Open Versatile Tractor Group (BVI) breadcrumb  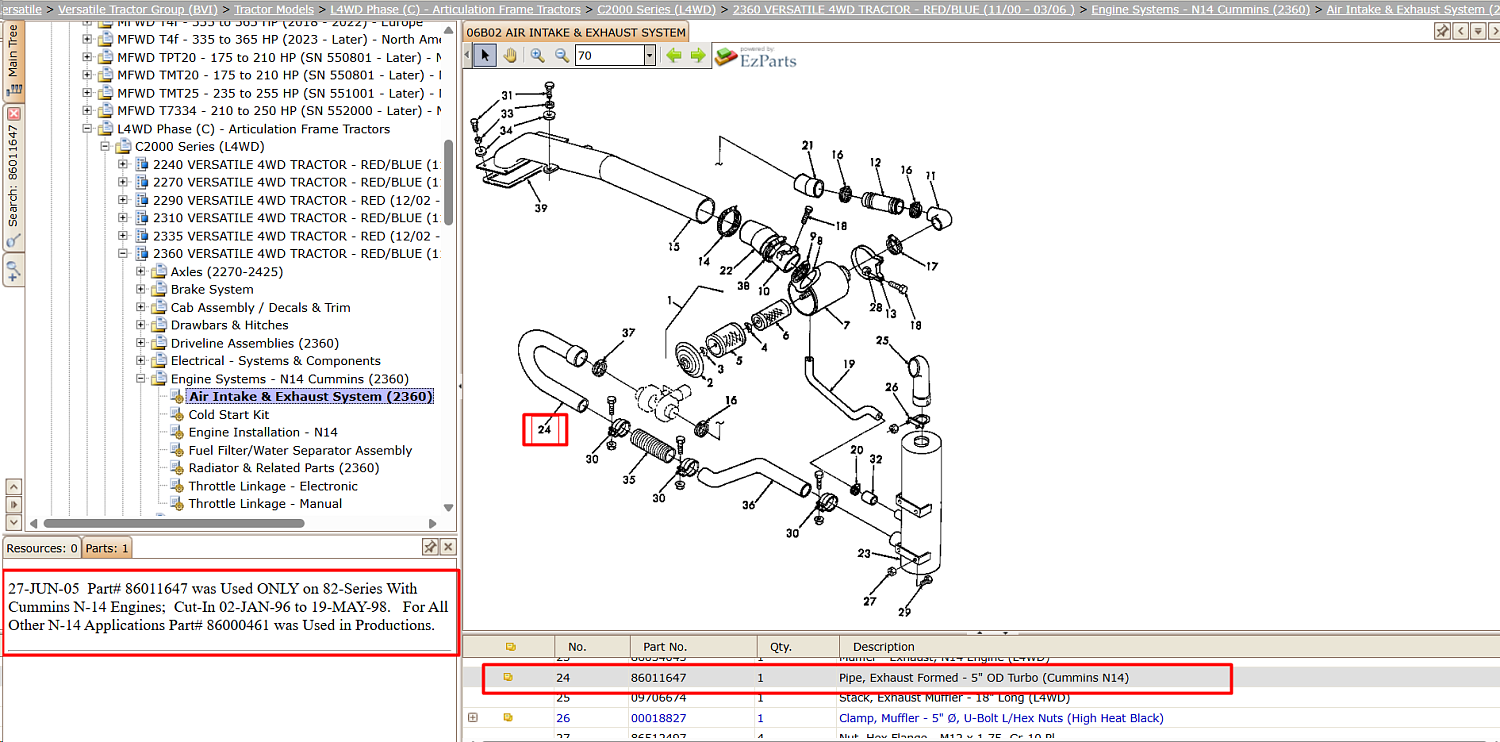tap(138, 9)
